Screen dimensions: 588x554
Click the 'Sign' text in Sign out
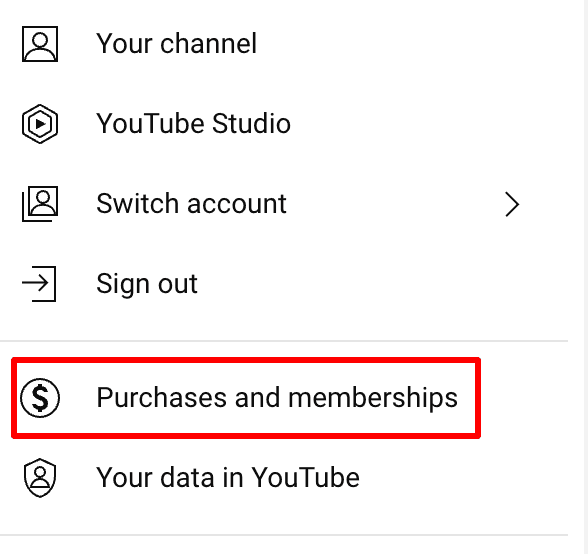tap(123, 284)
